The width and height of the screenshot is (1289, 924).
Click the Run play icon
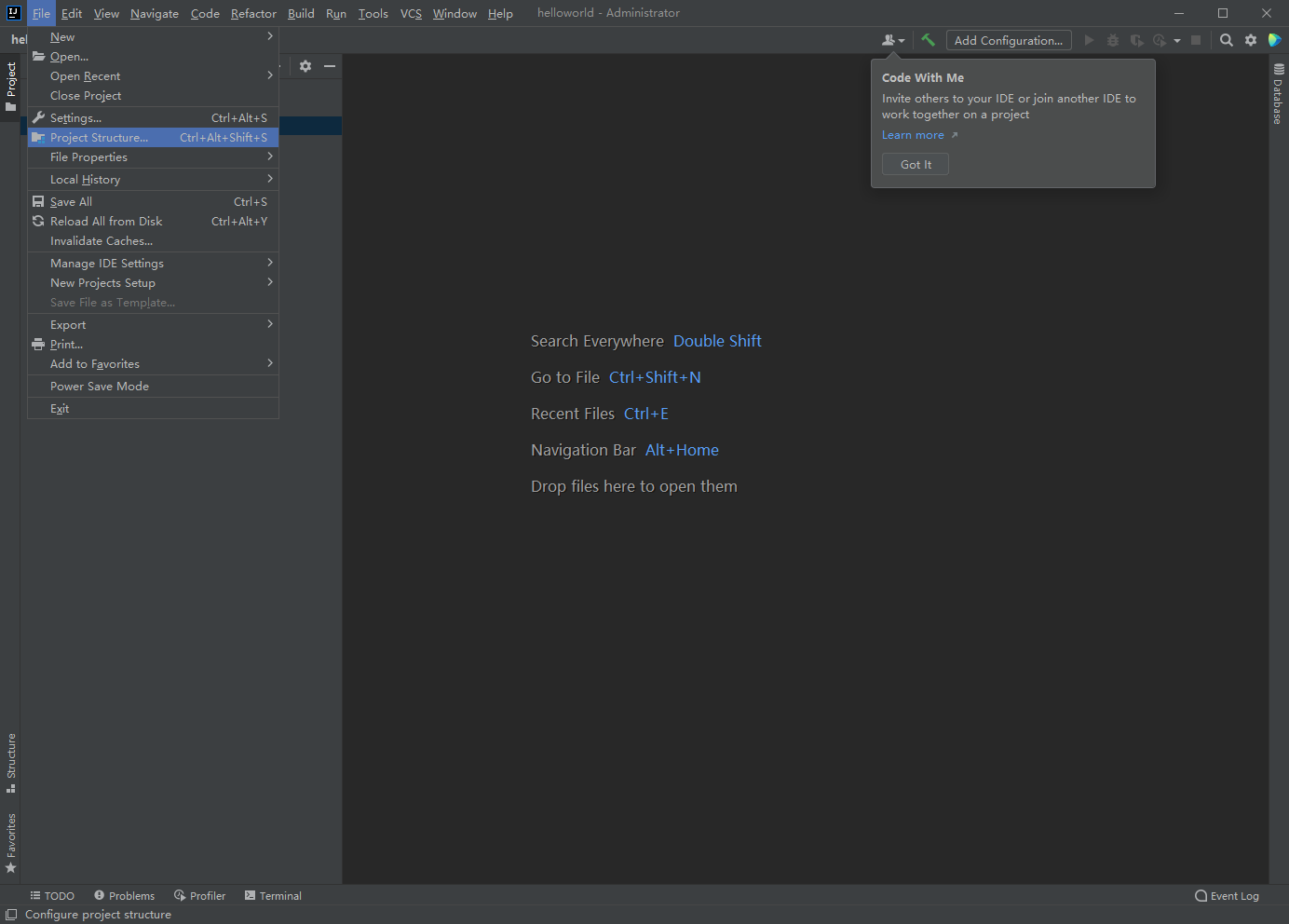1089,40
